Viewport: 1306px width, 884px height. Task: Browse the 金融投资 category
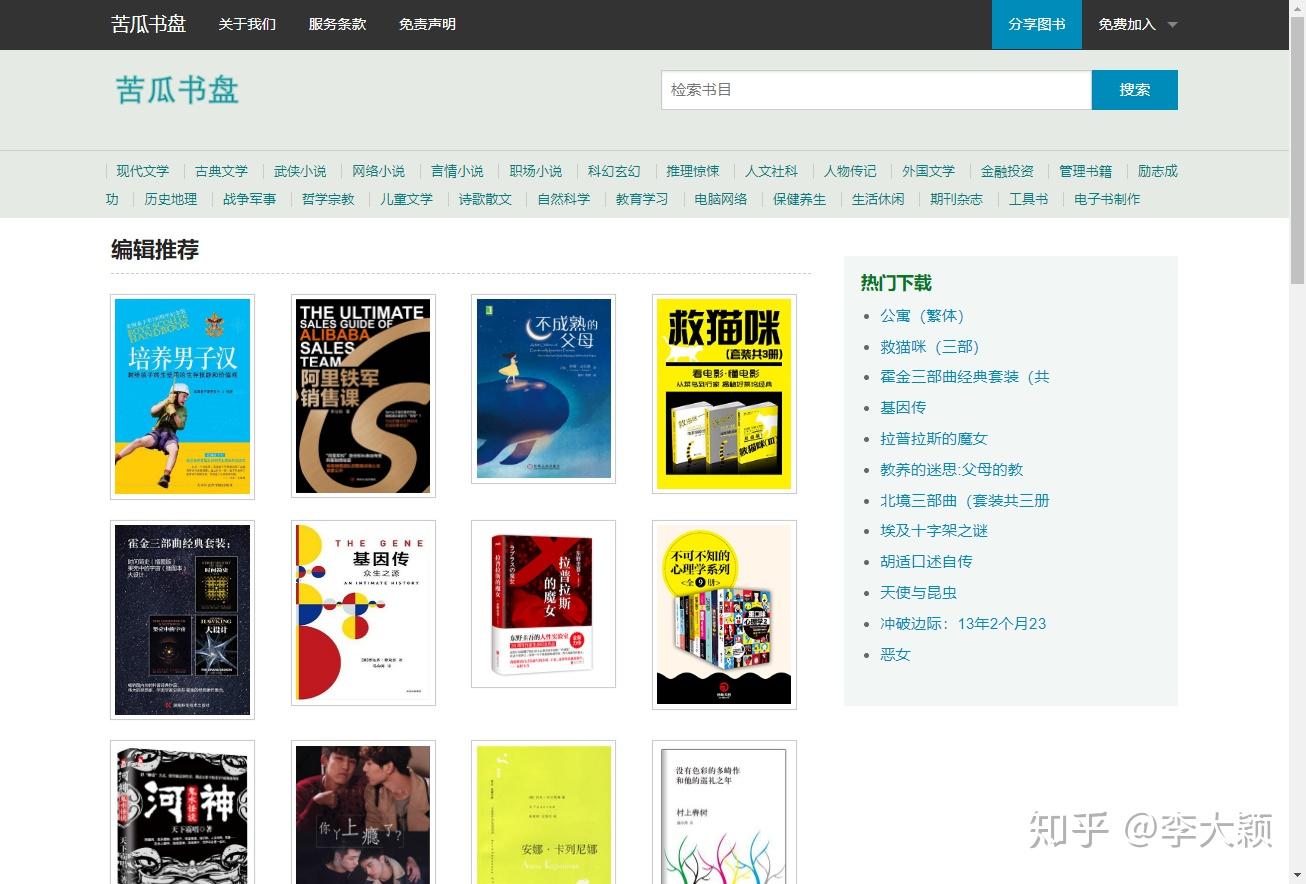point(1007,171)
